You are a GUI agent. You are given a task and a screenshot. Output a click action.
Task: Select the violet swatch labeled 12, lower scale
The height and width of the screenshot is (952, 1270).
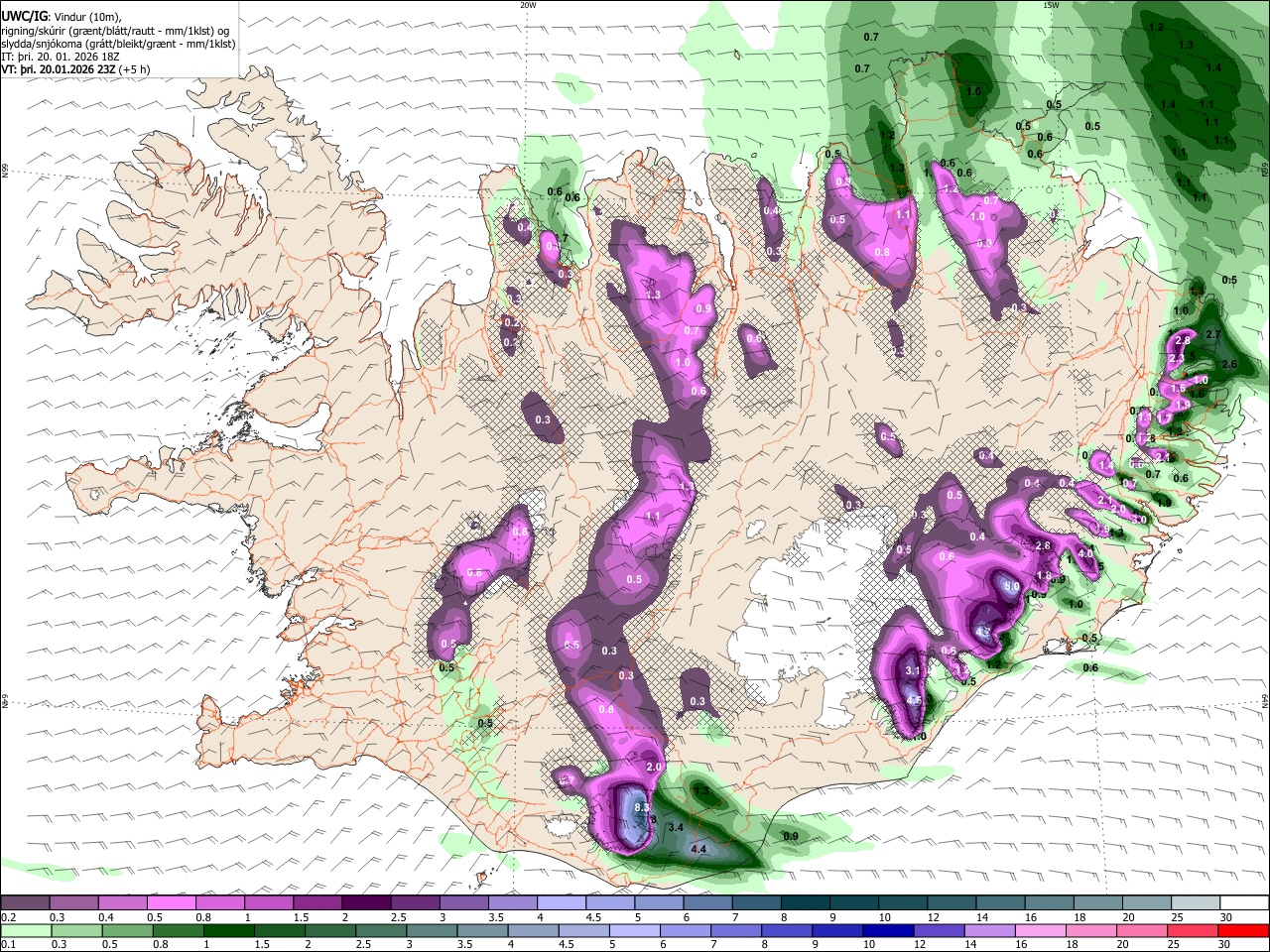(937, 930)
